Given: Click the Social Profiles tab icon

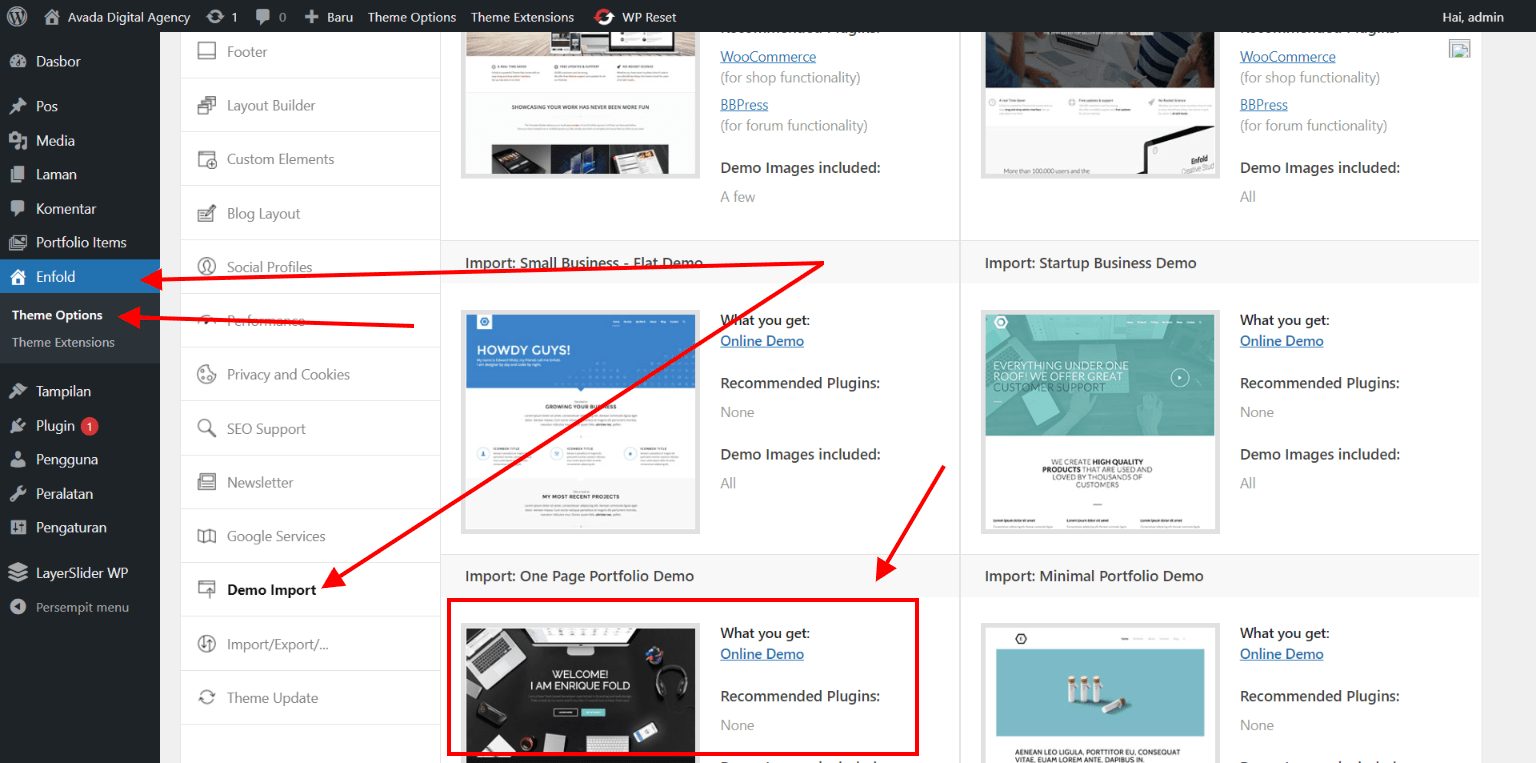Looking at the screenshot, I should point(207,267).
